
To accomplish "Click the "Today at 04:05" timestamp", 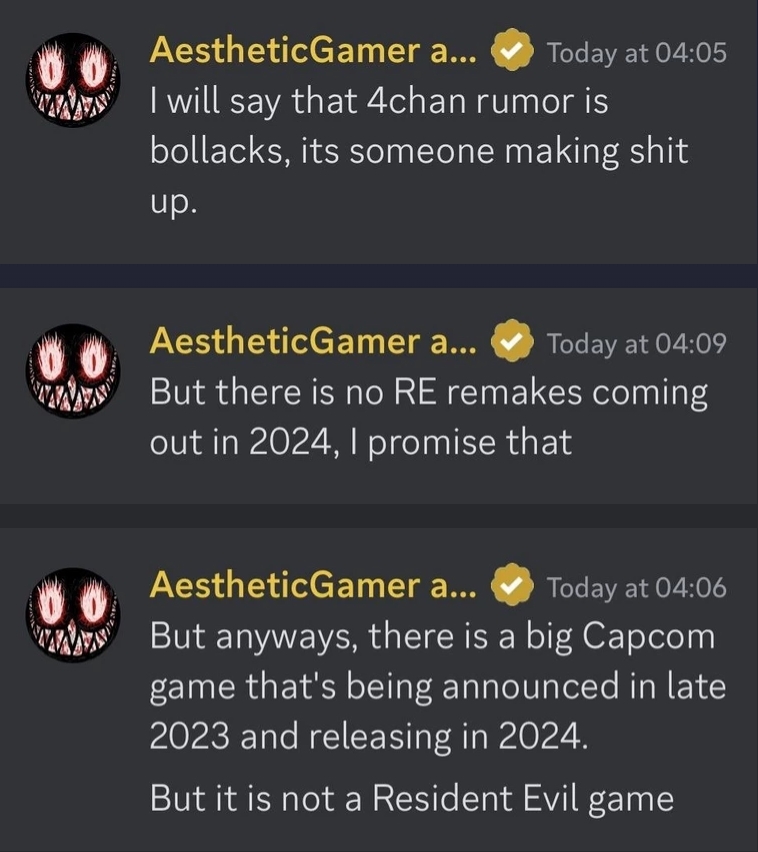I will pos(637,53).
